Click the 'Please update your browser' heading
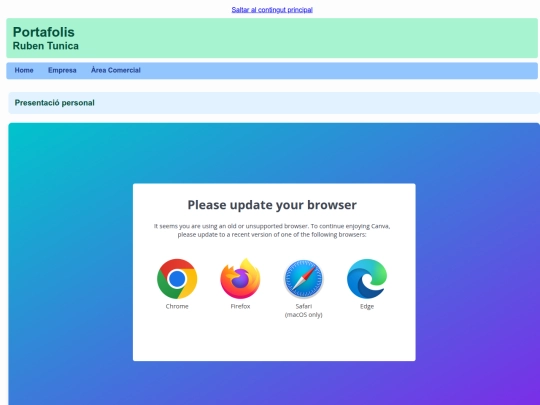Screen dimensions: 540x405 272,205
